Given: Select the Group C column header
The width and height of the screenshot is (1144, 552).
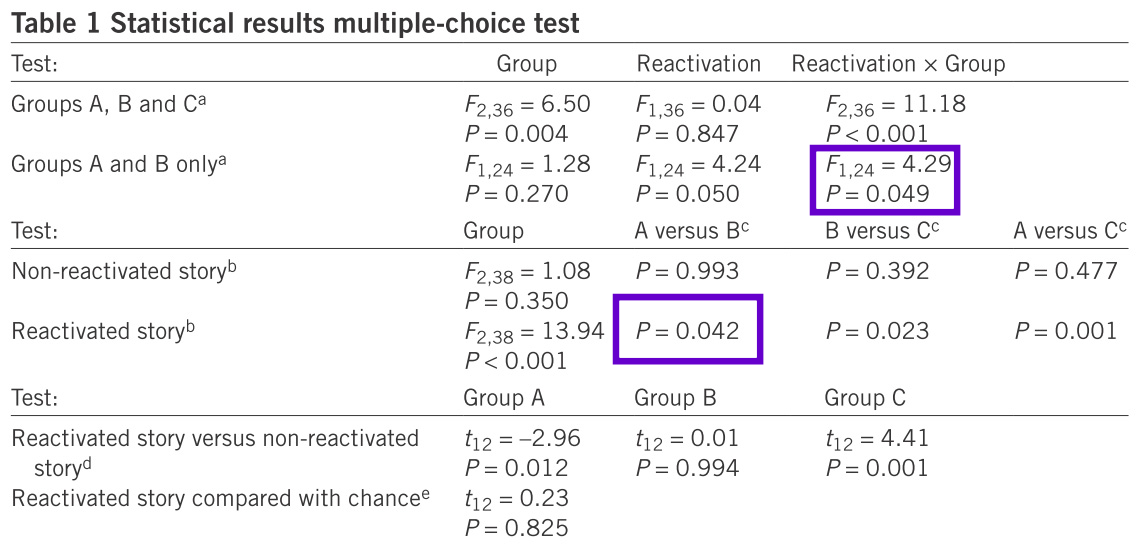Looking at the screenshot, I should [x=865, y=398].
